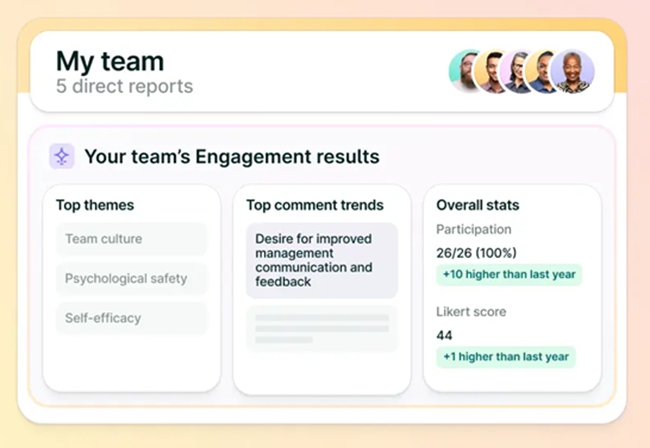This screenshot has height=448, width=650.
Task: Click the 'My team' heading
Action: [x=110, y=61]
